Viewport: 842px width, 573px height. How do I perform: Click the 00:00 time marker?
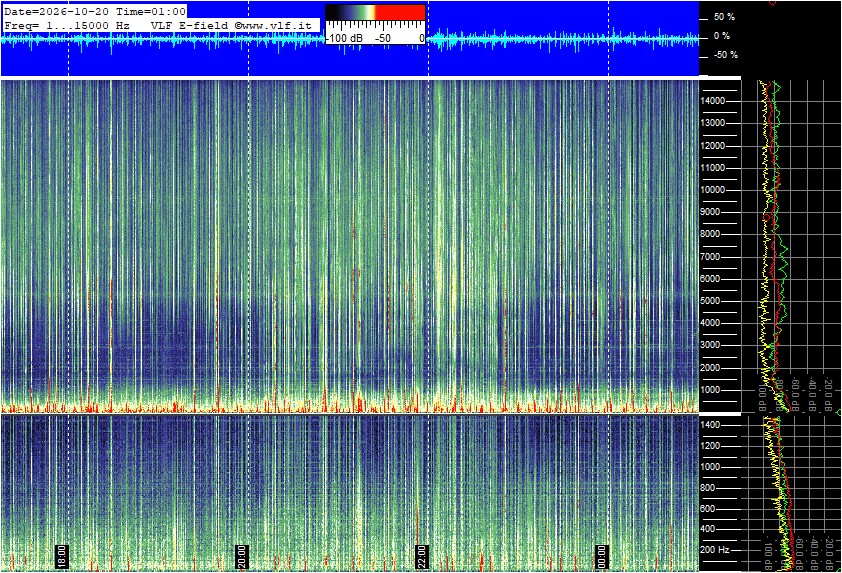click(601, 556)
